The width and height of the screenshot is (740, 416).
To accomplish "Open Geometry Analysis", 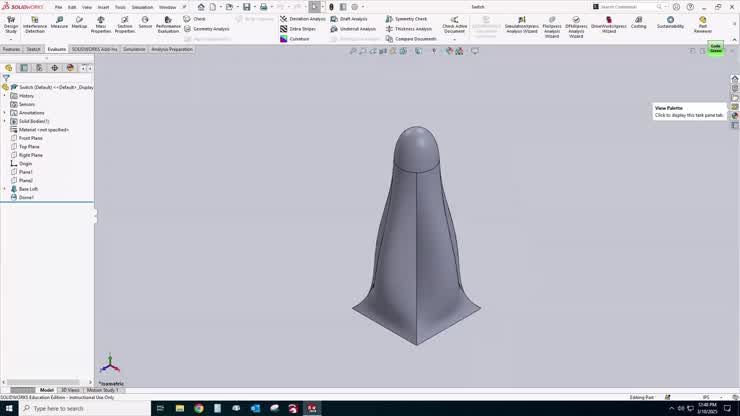I will click(207, 29).
